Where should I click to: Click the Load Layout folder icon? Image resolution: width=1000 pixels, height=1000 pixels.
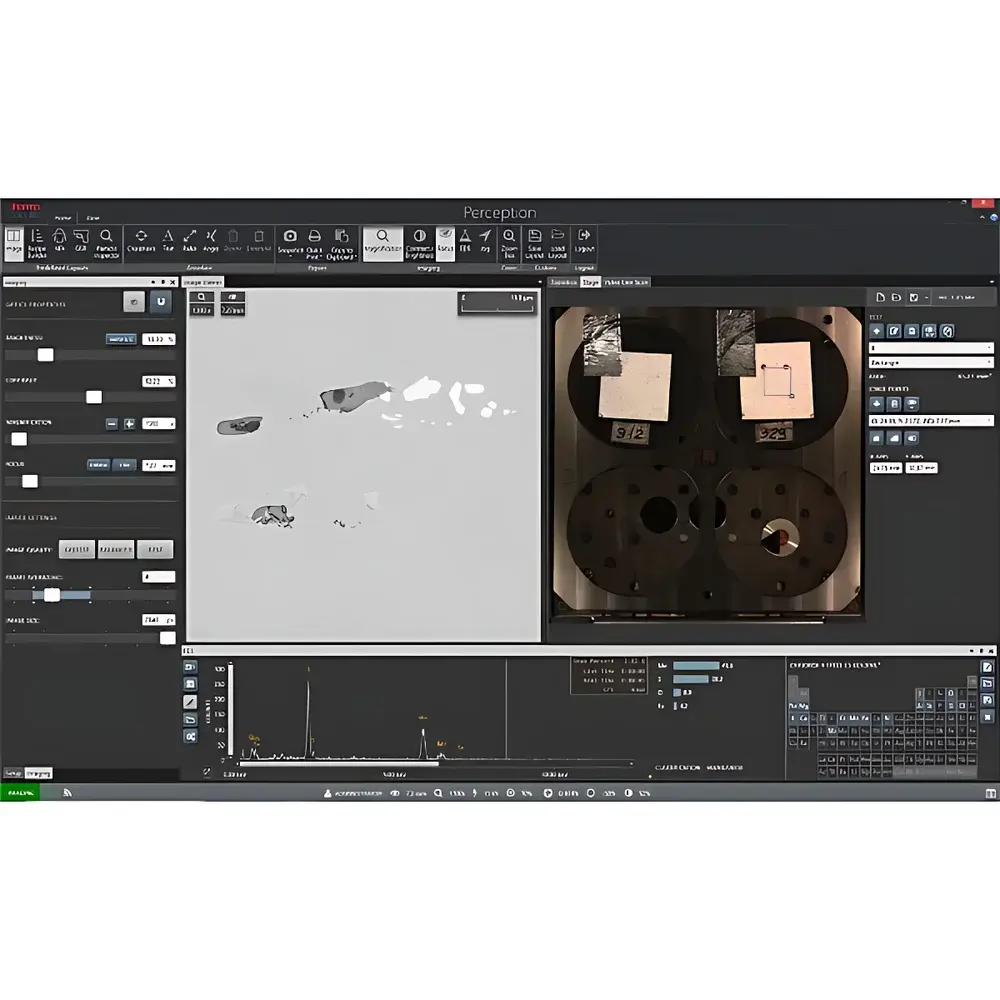click(x=557, y=242)
